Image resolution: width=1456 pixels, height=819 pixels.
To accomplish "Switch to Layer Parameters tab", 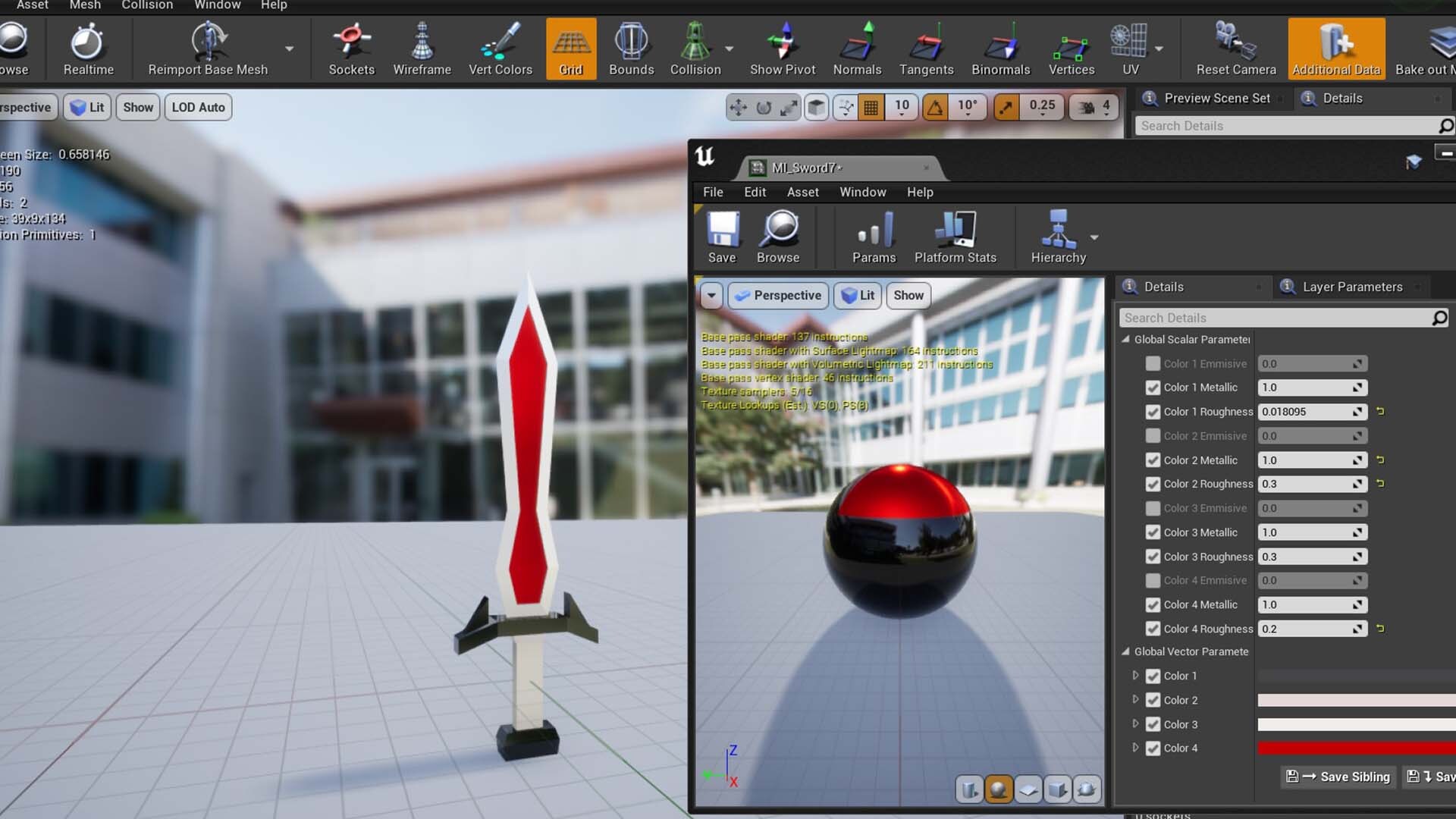I will pos(1352,287).
